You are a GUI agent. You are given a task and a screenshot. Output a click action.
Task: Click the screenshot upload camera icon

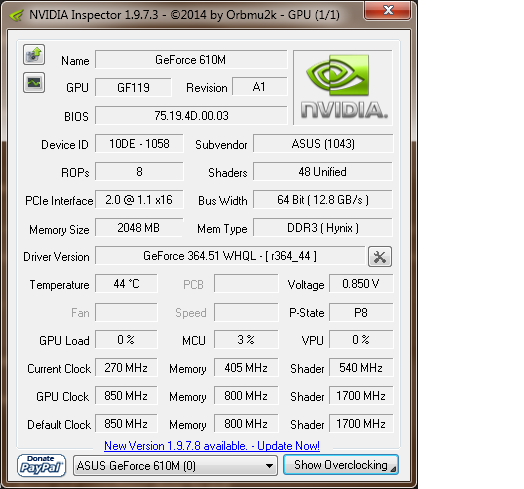[x=34, y=54]
